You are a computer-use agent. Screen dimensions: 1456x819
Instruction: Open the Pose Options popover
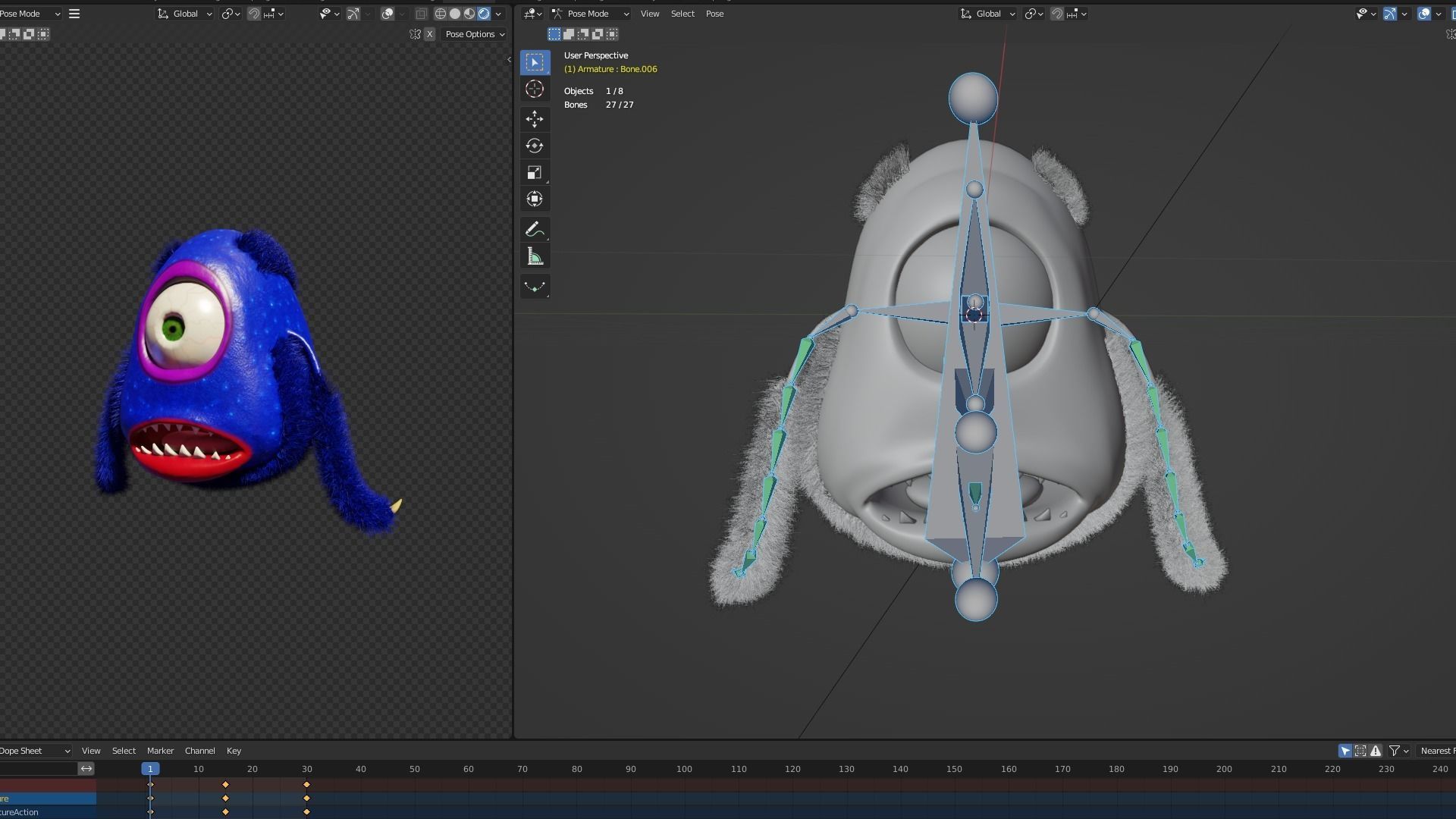coord(472,34)
